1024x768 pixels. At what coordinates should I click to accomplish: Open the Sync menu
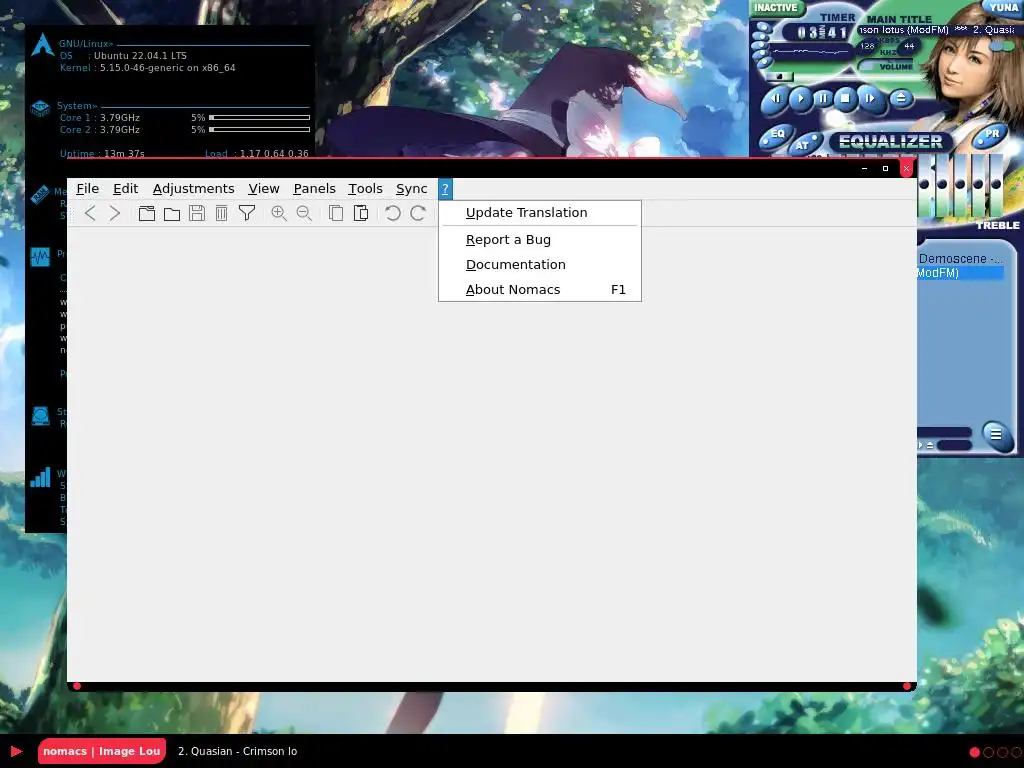pos(411,189)
